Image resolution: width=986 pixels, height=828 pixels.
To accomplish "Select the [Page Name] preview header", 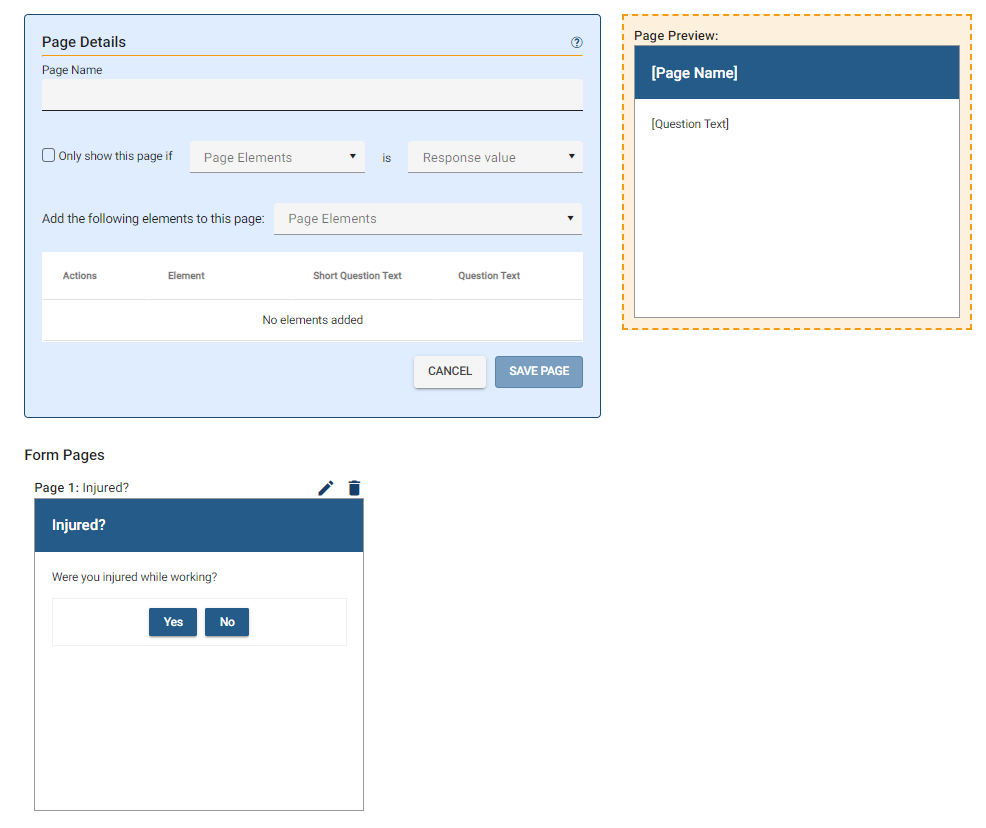I will pyautogui.click(x=797, y=72).
